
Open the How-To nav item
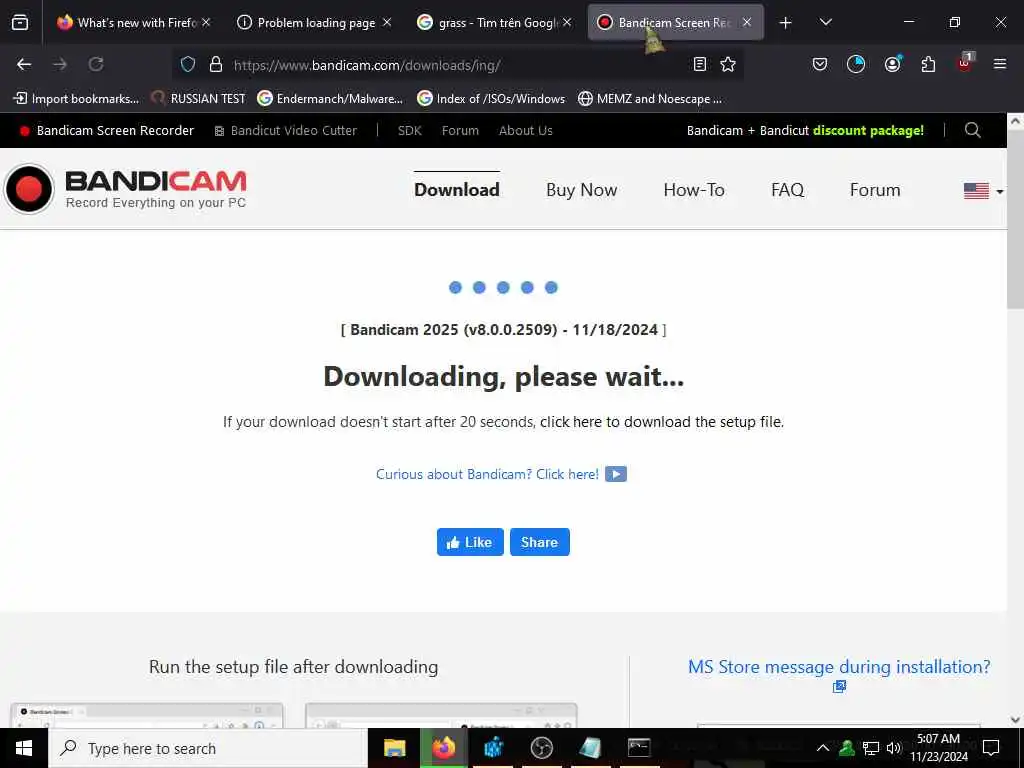(x=694, y=189)
